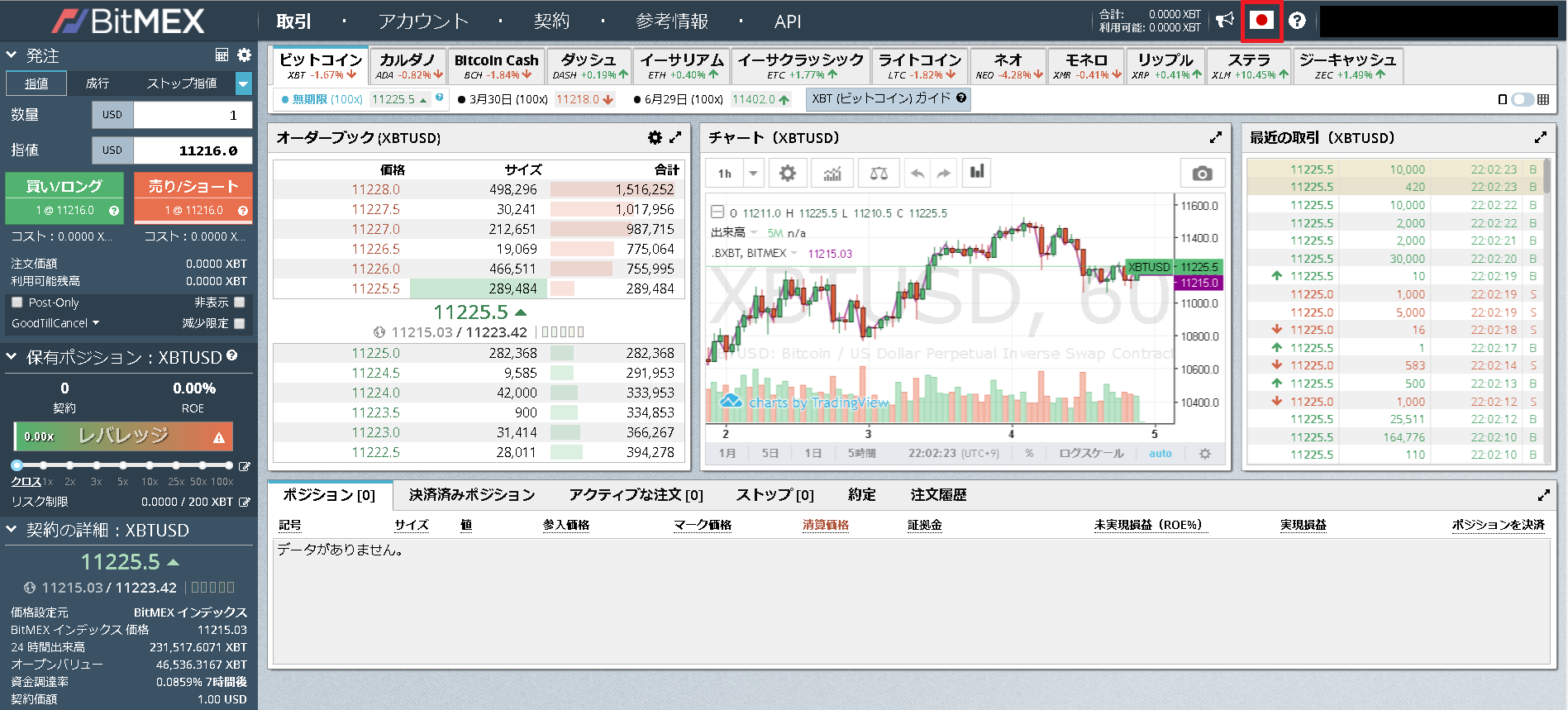Open the アカウント menu

coord(423,21)
